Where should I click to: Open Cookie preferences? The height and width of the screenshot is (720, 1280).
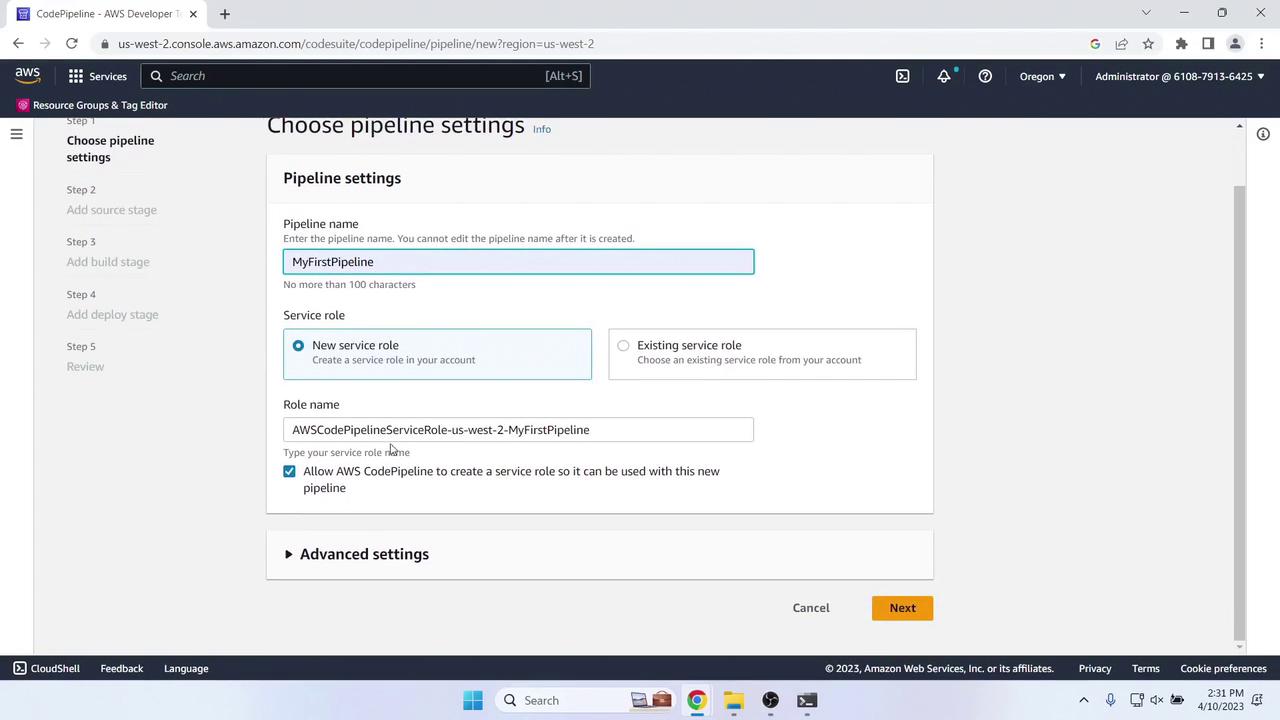pos(1224,669)
